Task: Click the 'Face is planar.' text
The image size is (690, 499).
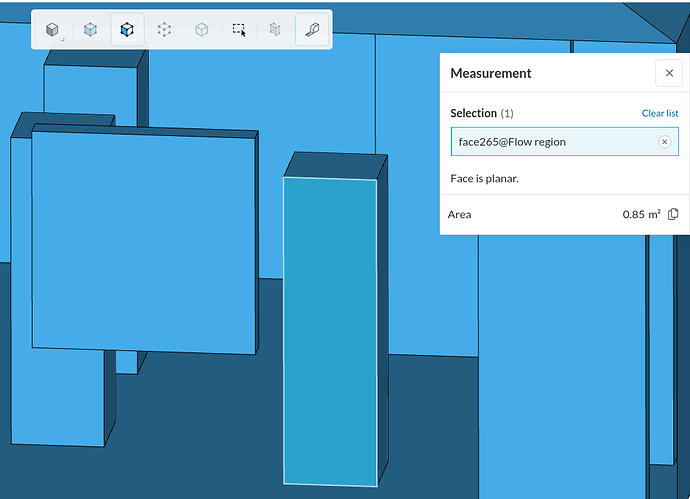Action: (484, 179)
